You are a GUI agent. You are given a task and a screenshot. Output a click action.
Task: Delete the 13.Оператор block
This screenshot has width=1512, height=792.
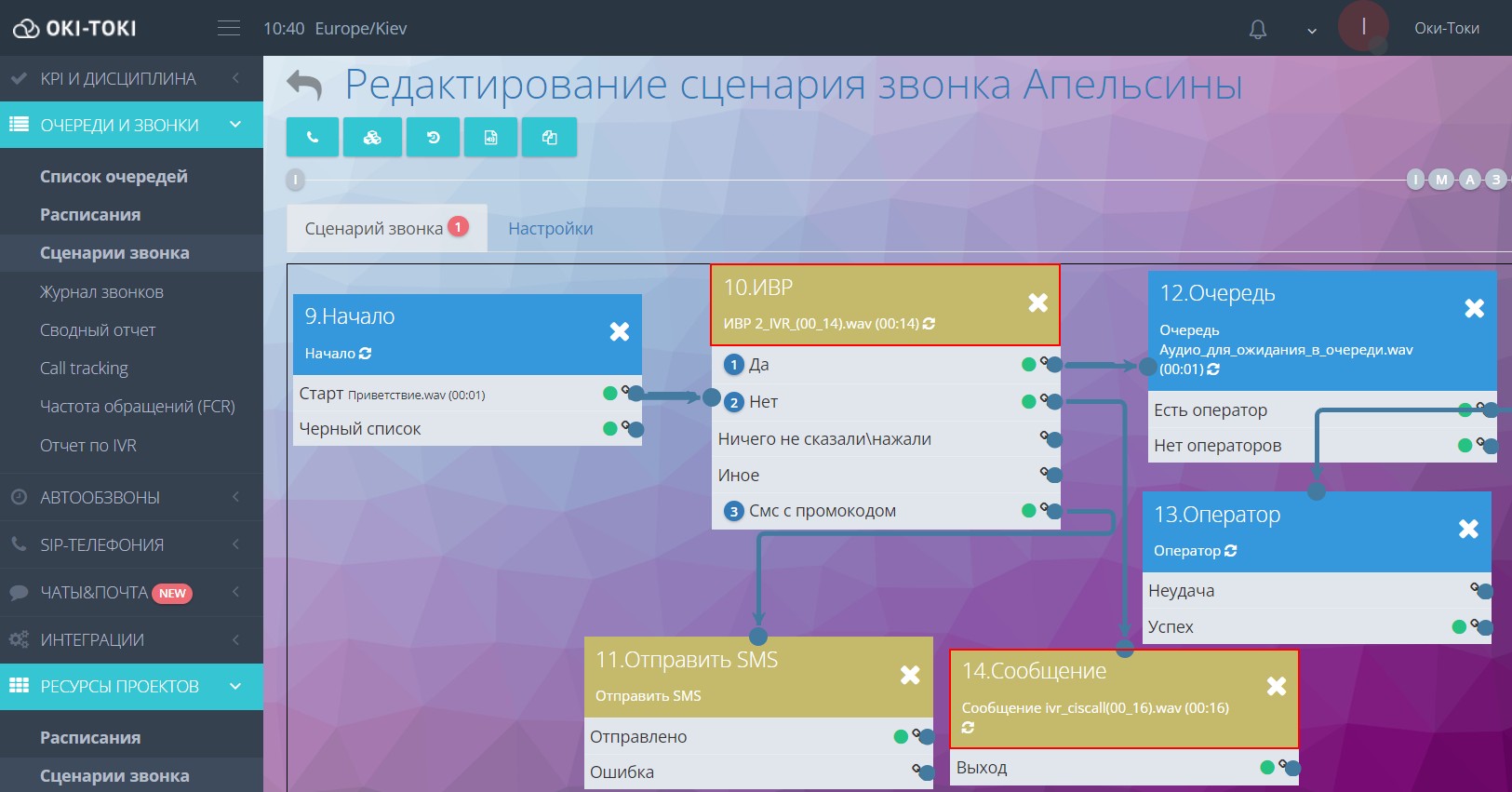1469,529
